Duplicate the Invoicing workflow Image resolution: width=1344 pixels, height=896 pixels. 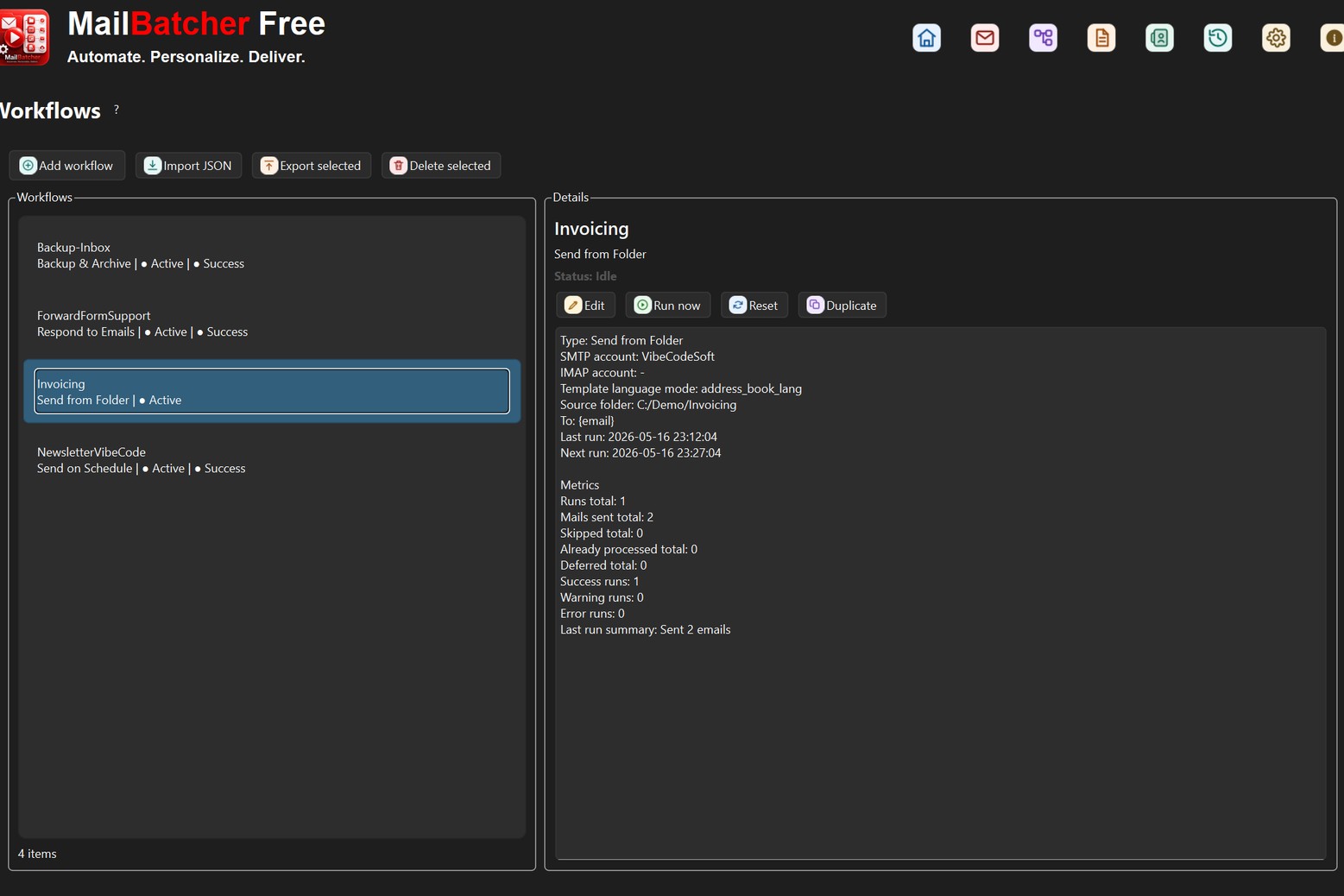842,306
